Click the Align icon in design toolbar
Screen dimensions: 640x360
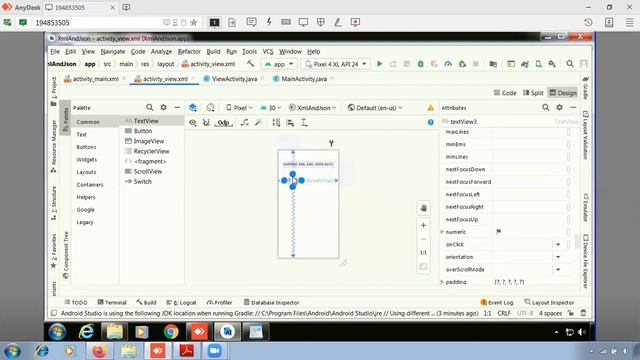click(290, 122)
